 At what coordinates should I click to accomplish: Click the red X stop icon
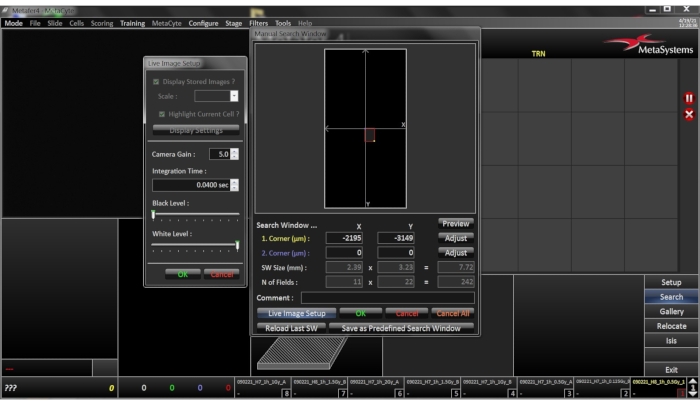point(688,115)
